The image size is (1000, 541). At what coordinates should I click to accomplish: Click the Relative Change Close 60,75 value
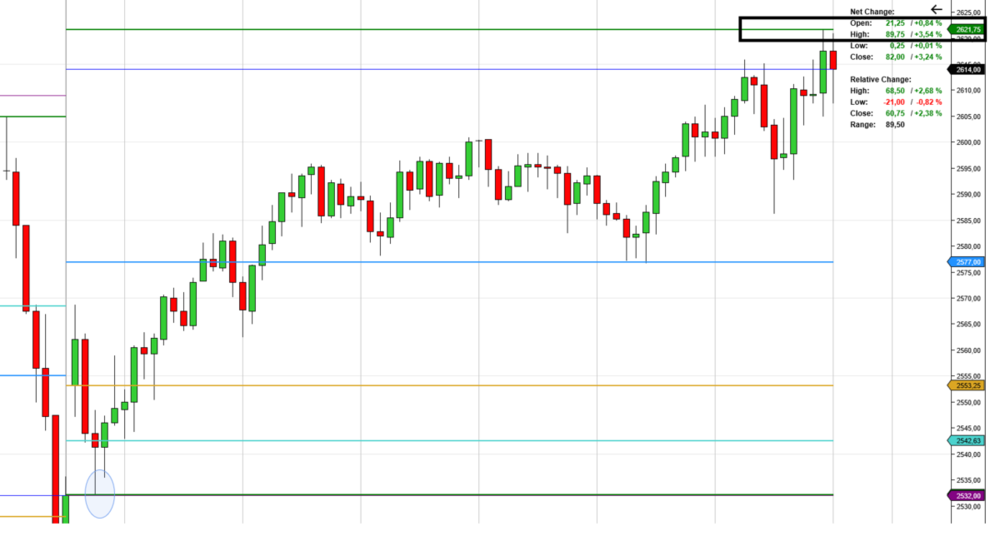click(x=895, y=113)
